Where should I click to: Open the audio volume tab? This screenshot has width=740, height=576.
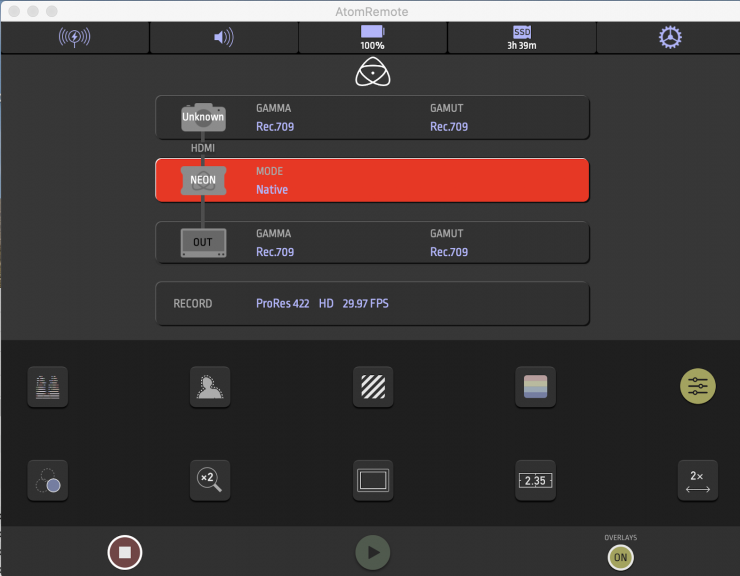(x=223, y=38)
